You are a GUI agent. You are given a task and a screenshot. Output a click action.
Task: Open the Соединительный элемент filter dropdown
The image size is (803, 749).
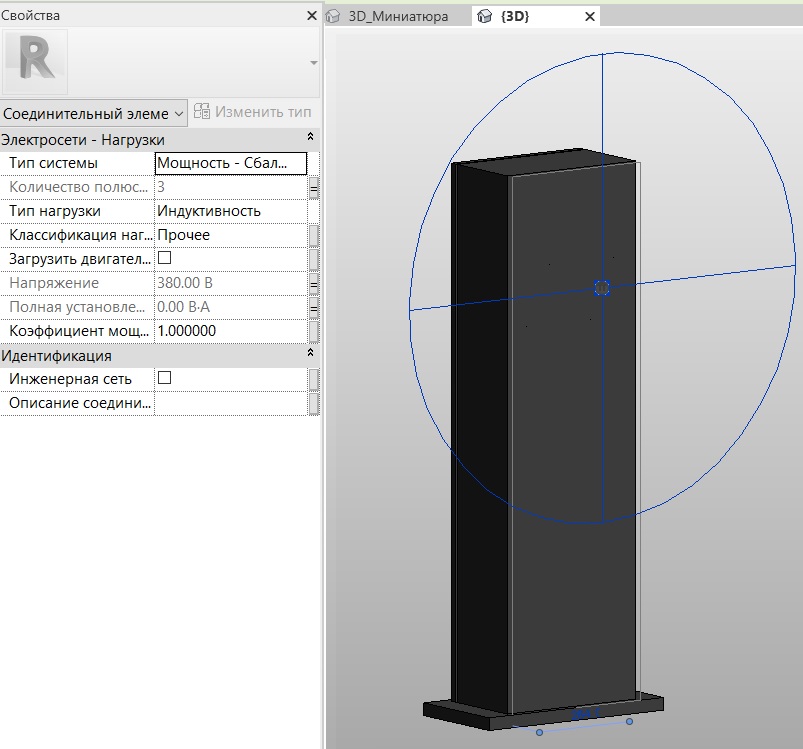coord(94,113)
